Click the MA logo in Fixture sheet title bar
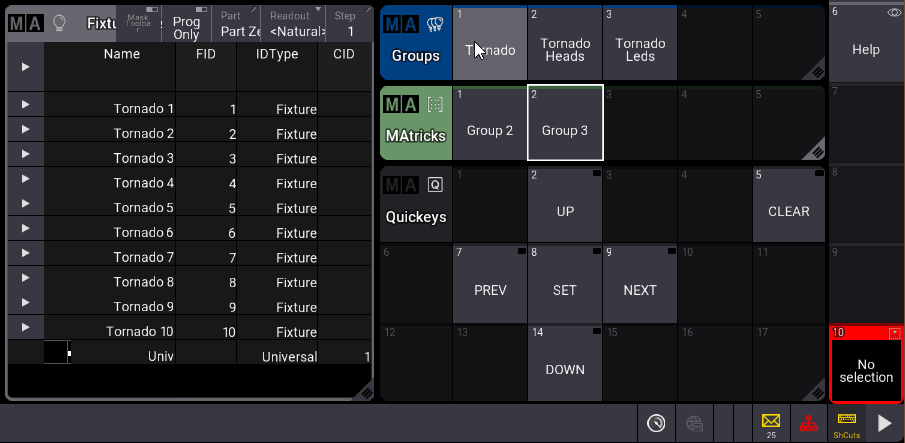Viewport: 905px width, 443px height. coord(26,23)
